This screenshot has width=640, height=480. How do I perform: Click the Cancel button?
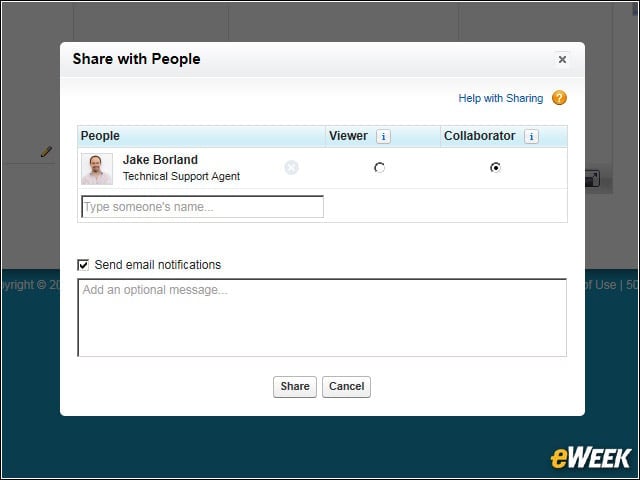347,387
